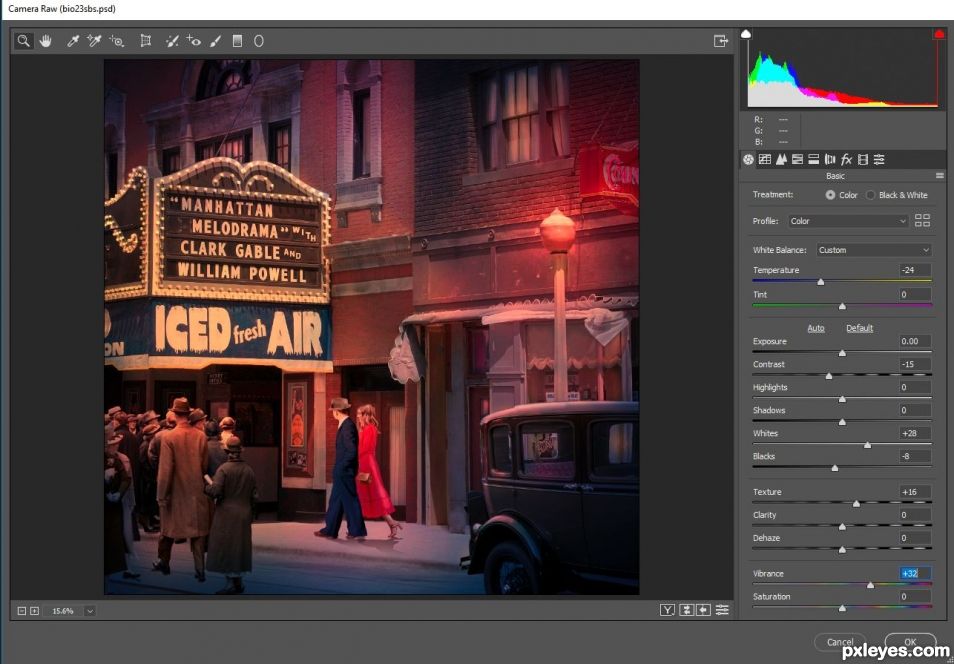Image resolution: width=954 pixels, height=664 pixels.
Task: Adjust the Shadows slider handle
Action: [842, 422]
